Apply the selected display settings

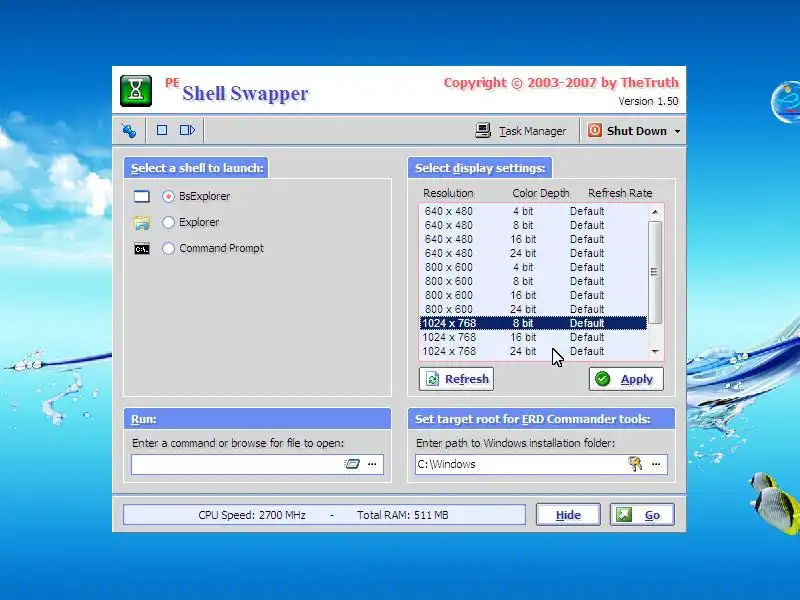tap(626, 379)
